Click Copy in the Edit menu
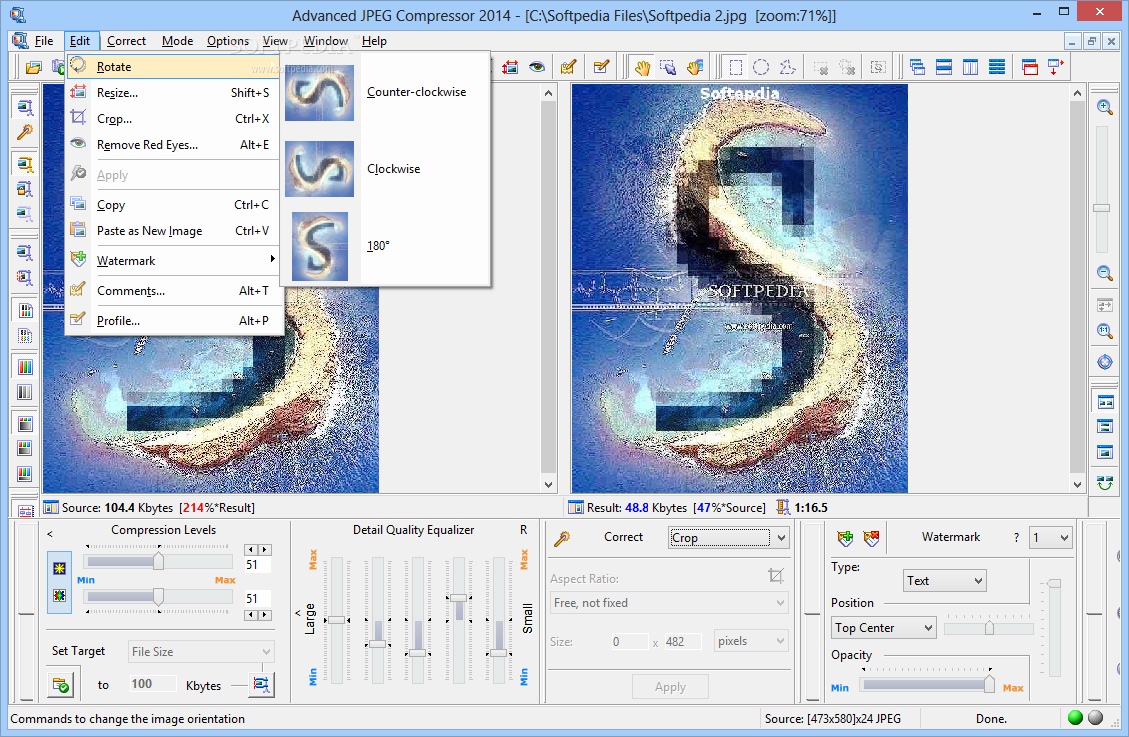 (173, 205)
